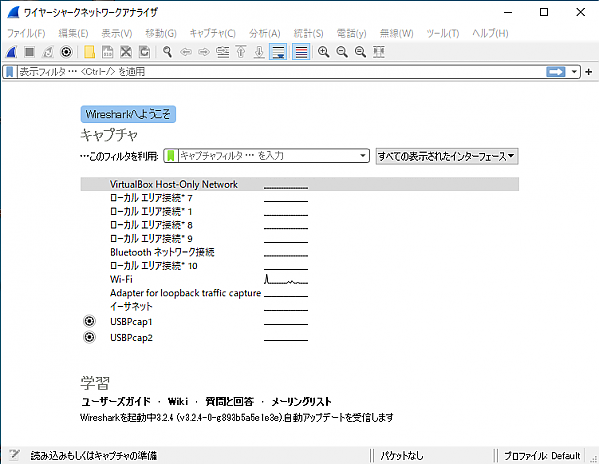This screenshot has width=599, height=464.
Task: Open the 質問と回答 link
Action: pyautogui.click(x=230, y=401)
